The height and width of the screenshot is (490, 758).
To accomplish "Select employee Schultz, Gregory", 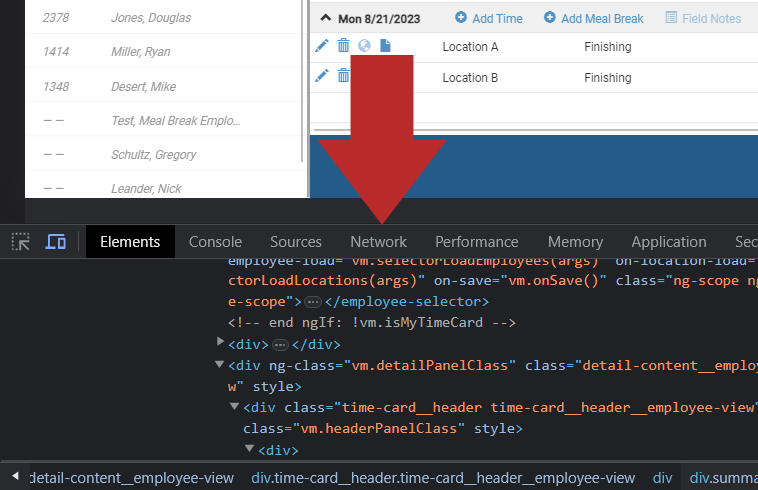I will click(154, 155).
